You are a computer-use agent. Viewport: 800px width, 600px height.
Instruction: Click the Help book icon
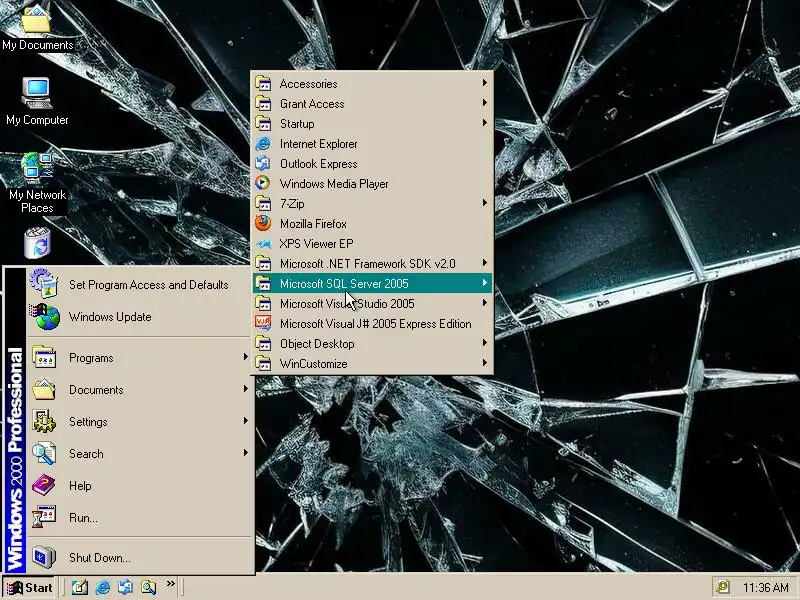click(44, 485)
